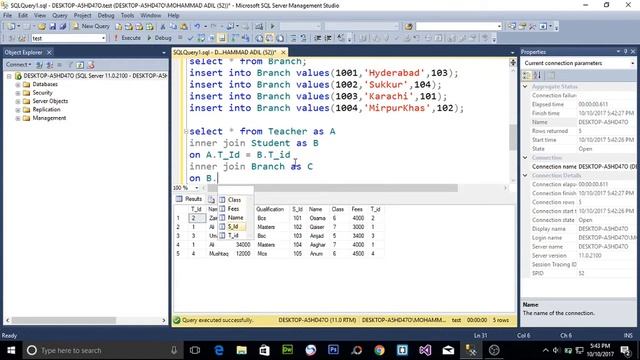Image resolution: width=640 pixels, height=360 pixels.
Task: Click the Type here to search box
Action: [x=102, y=350]
